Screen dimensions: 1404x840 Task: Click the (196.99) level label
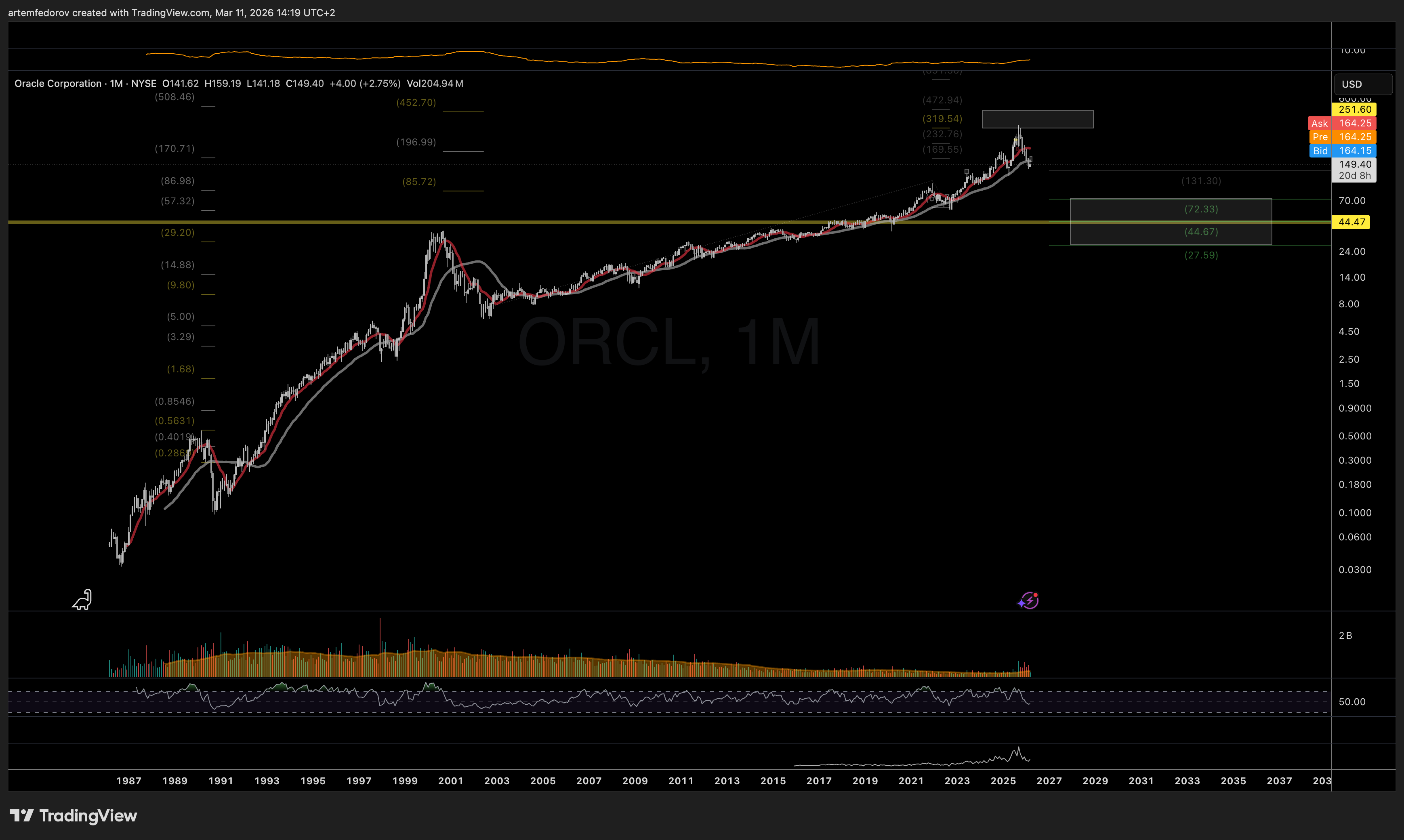coord(416,142)
